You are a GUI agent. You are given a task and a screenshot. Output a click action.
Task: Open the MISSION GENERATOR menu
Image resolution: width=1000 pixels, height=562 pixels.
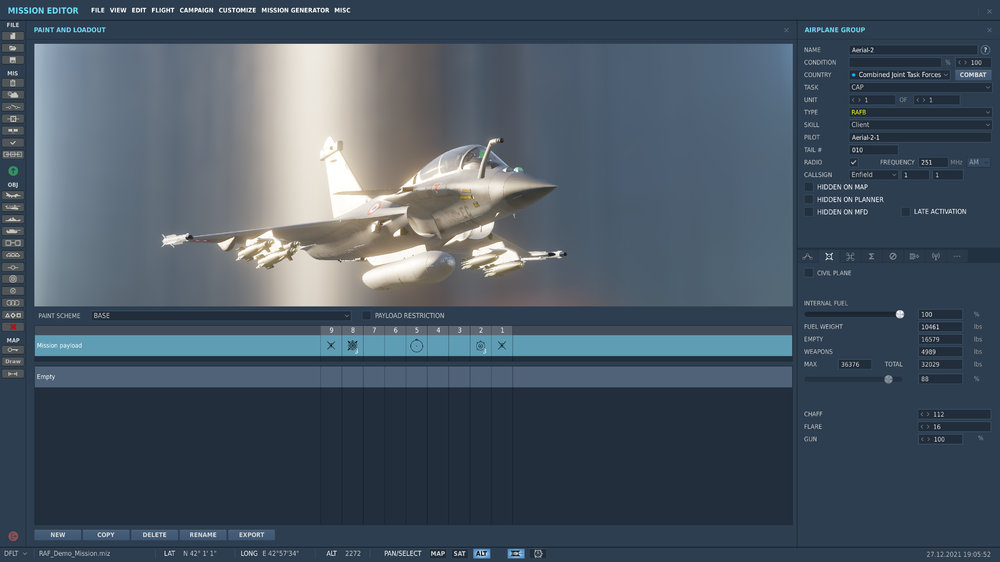pos(295,10)
